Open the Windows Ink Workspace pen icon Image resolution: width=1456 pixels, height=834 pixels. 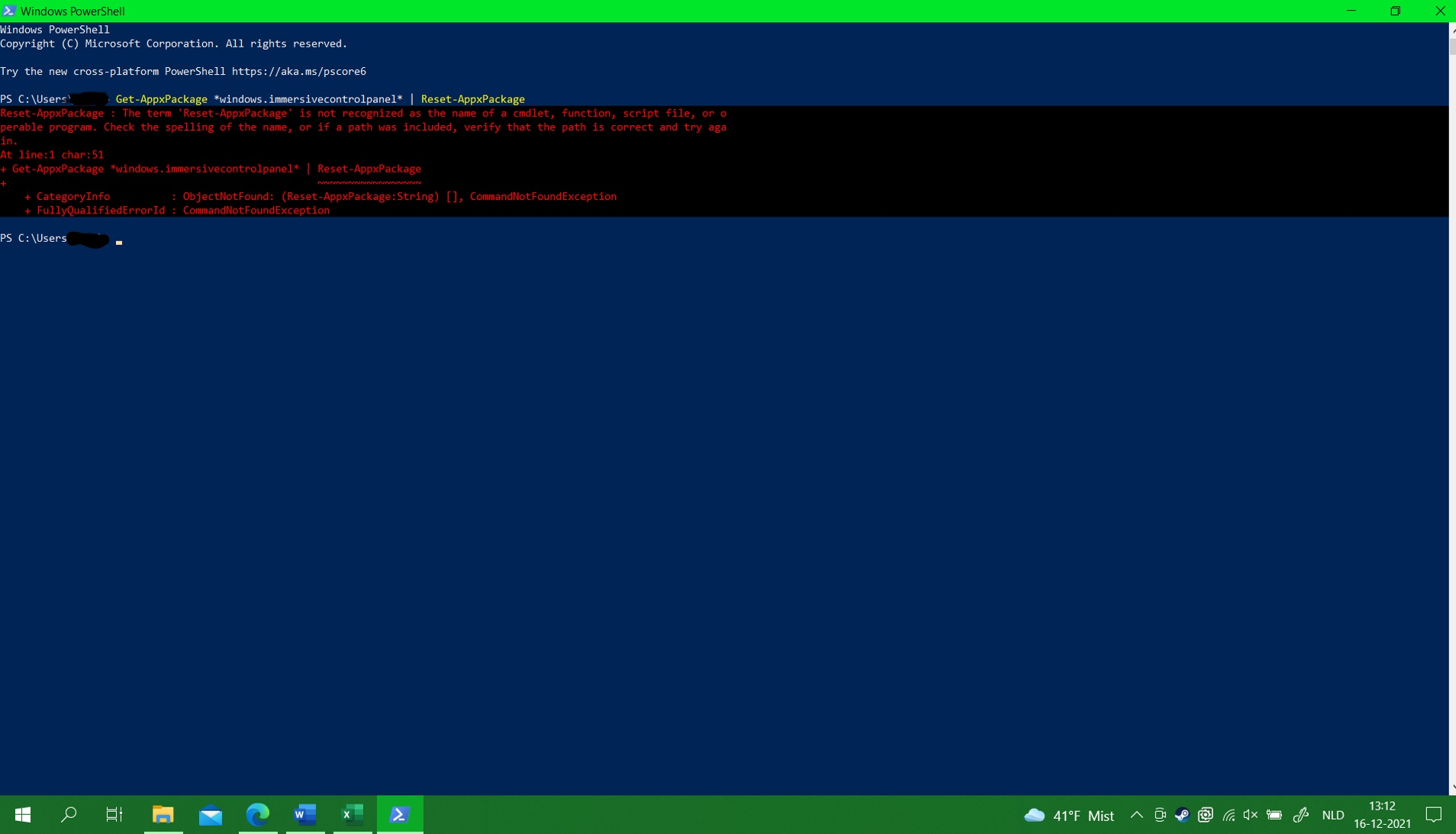pyautogui.click(x=1302, y=815)
